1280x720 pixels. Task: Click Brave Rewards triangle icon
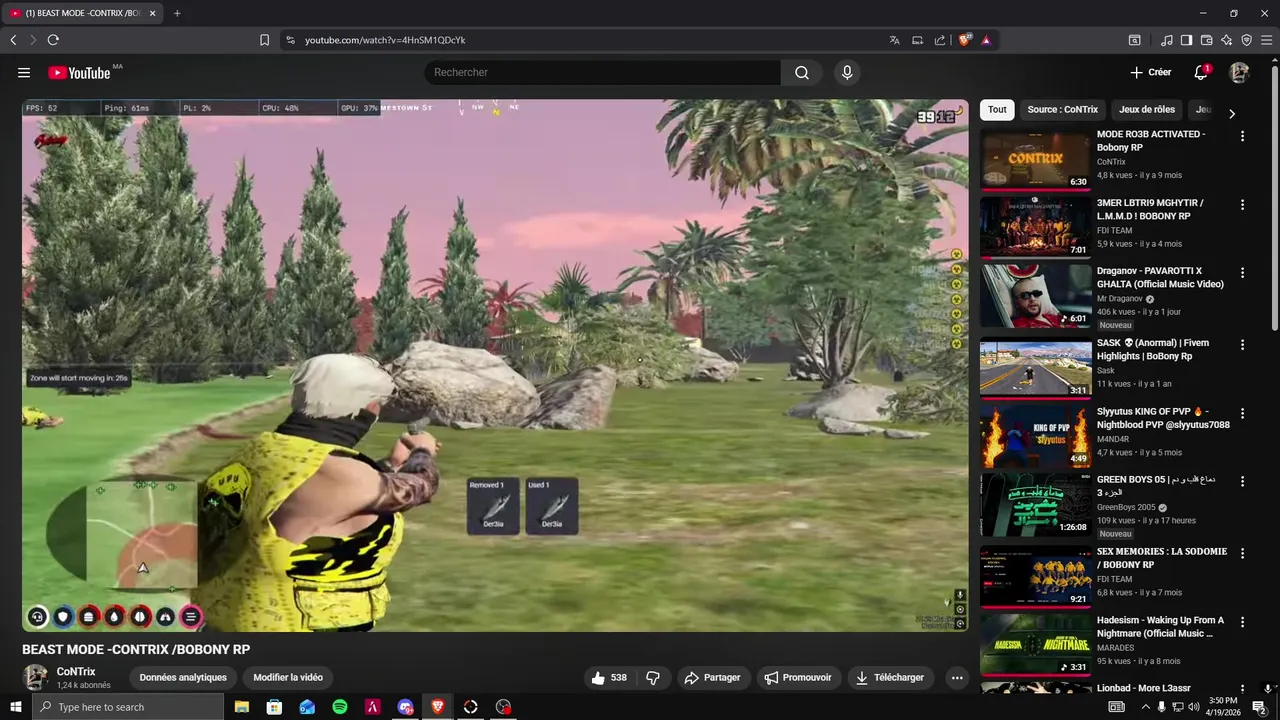[x=986, y=40]
